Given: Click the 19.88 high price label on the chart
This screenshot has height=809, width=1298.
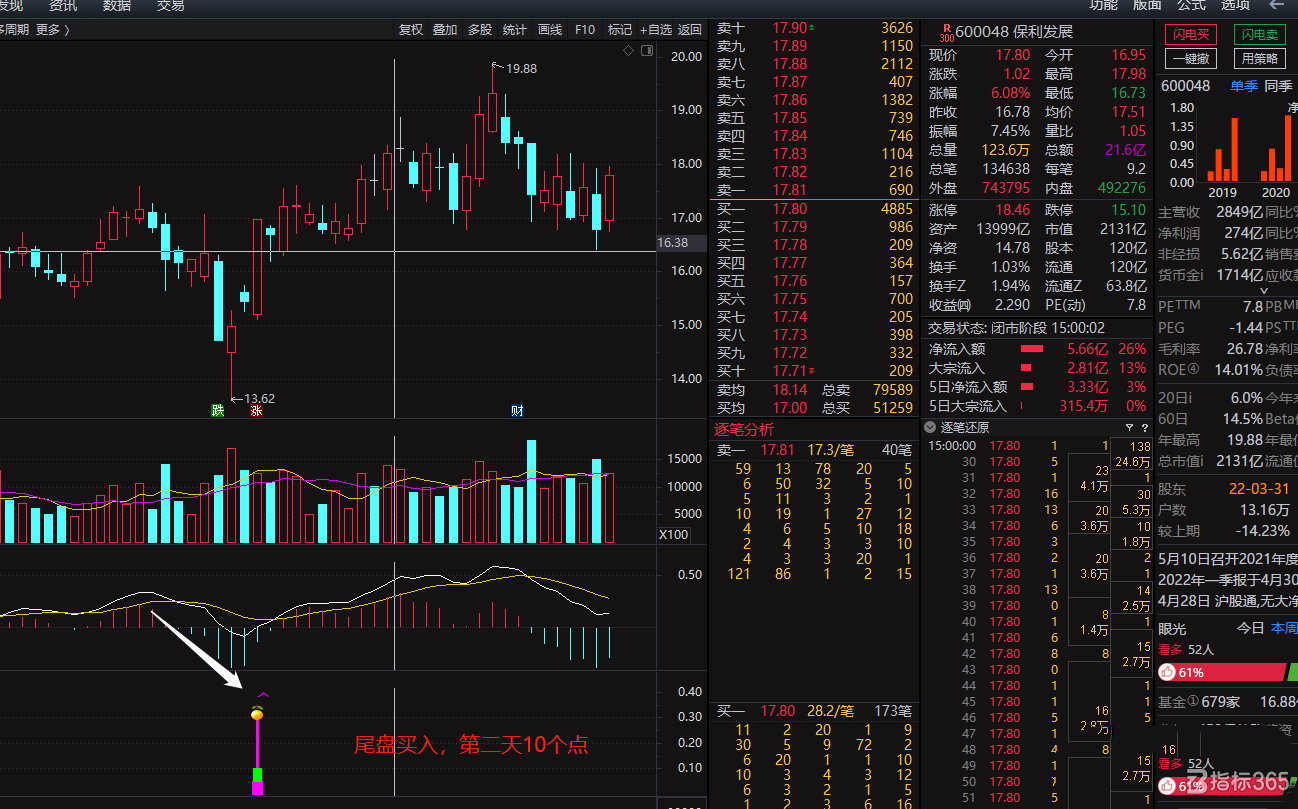Looking at the screenshot, I should [521, 69].
